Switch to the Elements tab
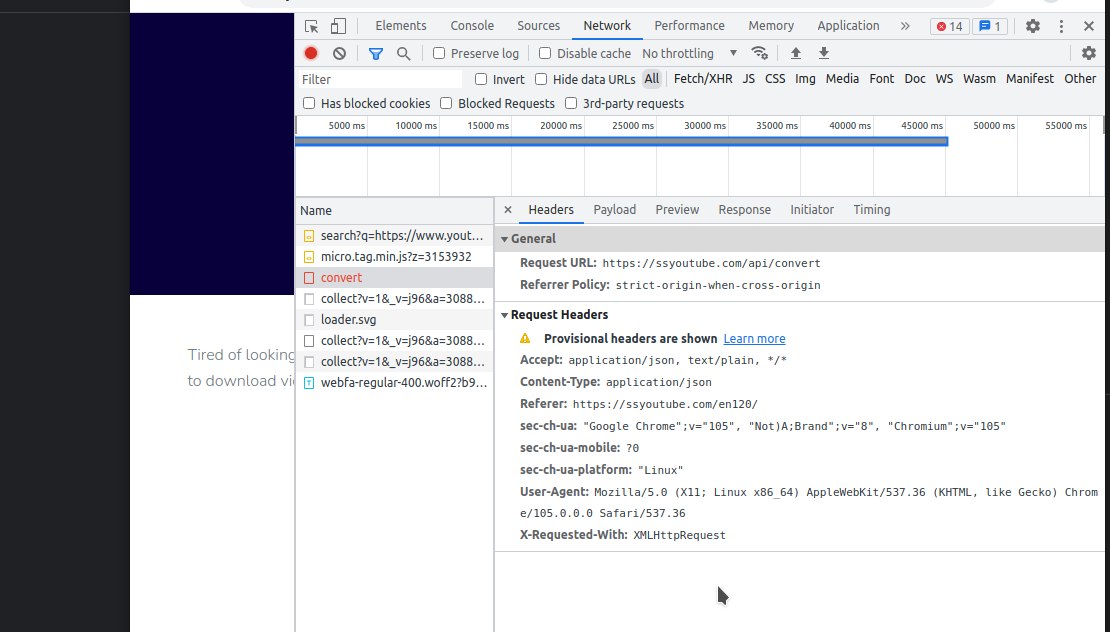The width and height of the screenshot is (1110, 632). (x=401, y=25)
